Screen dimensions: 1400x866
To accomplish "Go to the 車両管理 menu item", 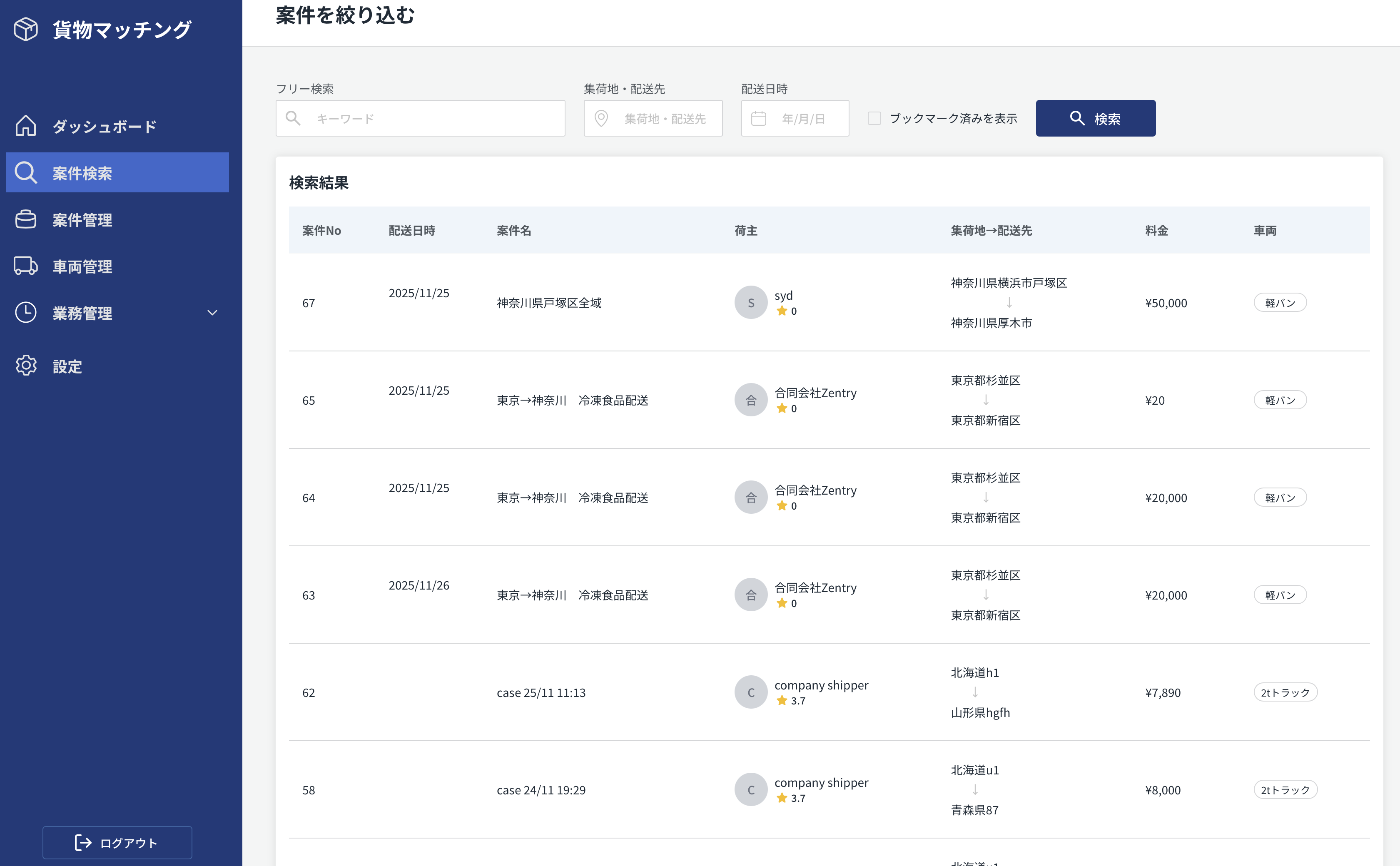I will click(x=82, y=266).
